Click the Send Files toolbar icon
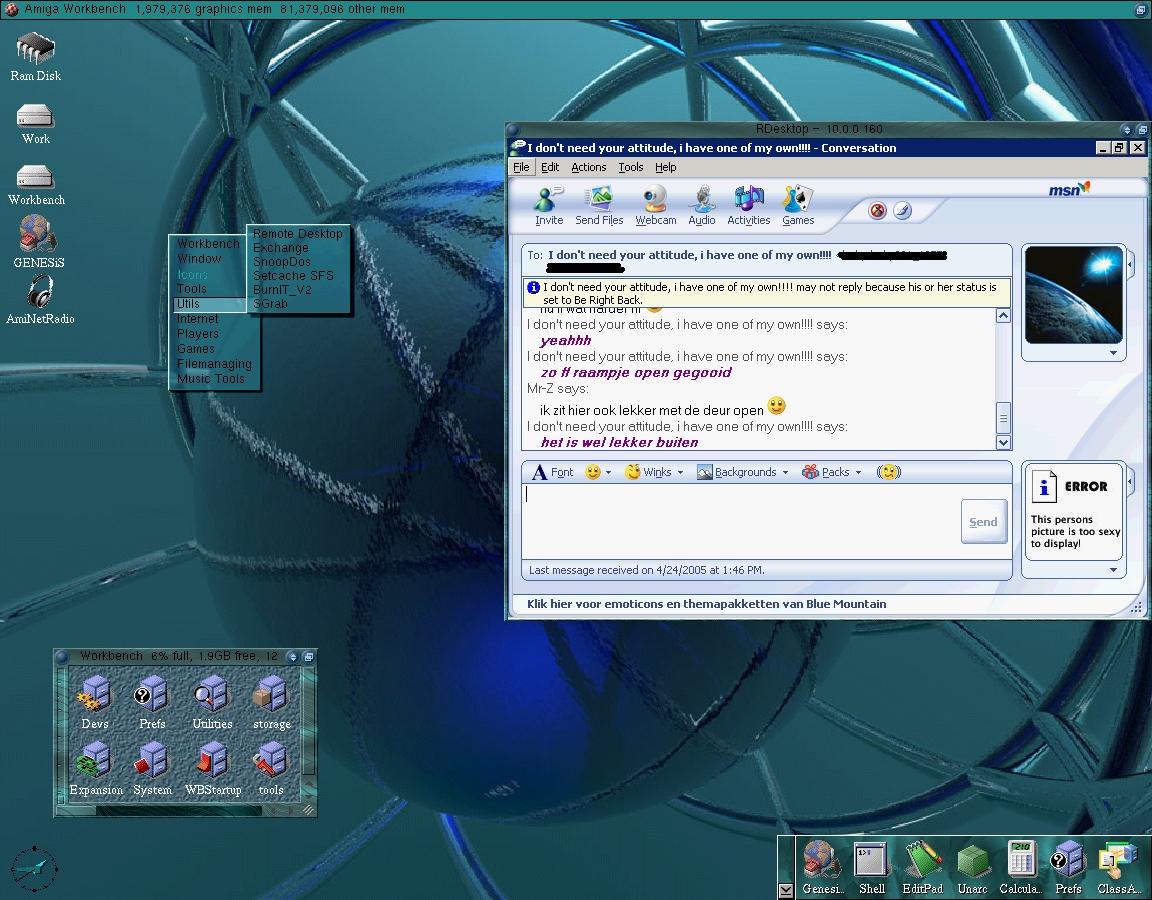 [x=599, y=205]
